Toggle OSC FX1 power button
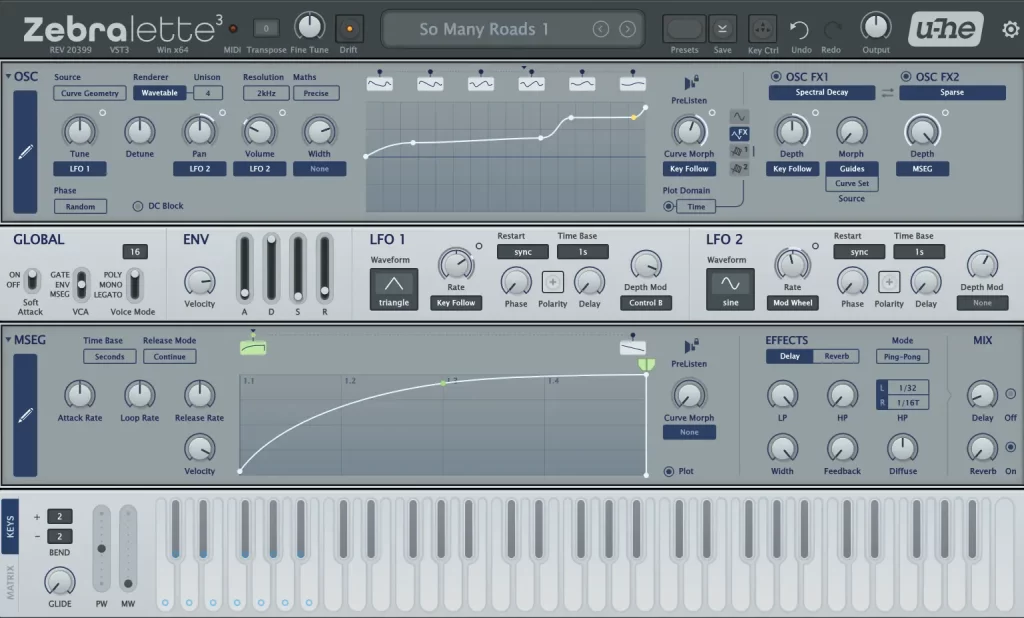The width and height of the screenshot is (1024, 618). pos(776,76)
